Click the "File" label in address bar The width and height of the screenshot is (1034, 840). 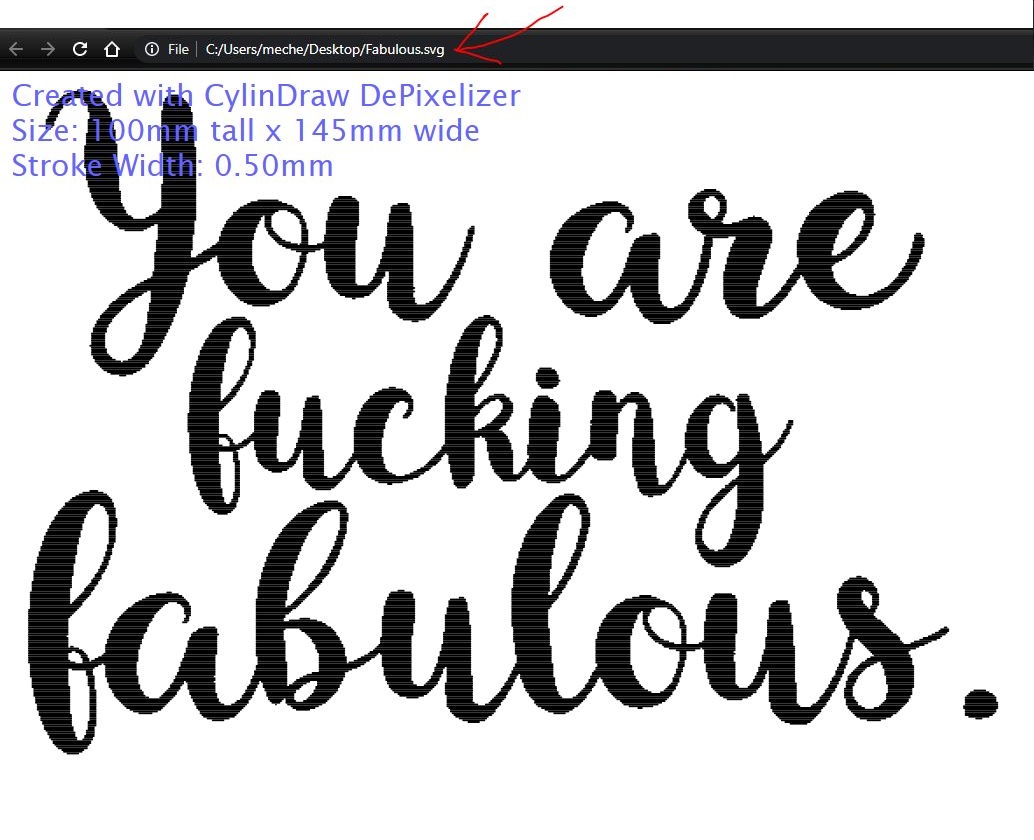178,49
